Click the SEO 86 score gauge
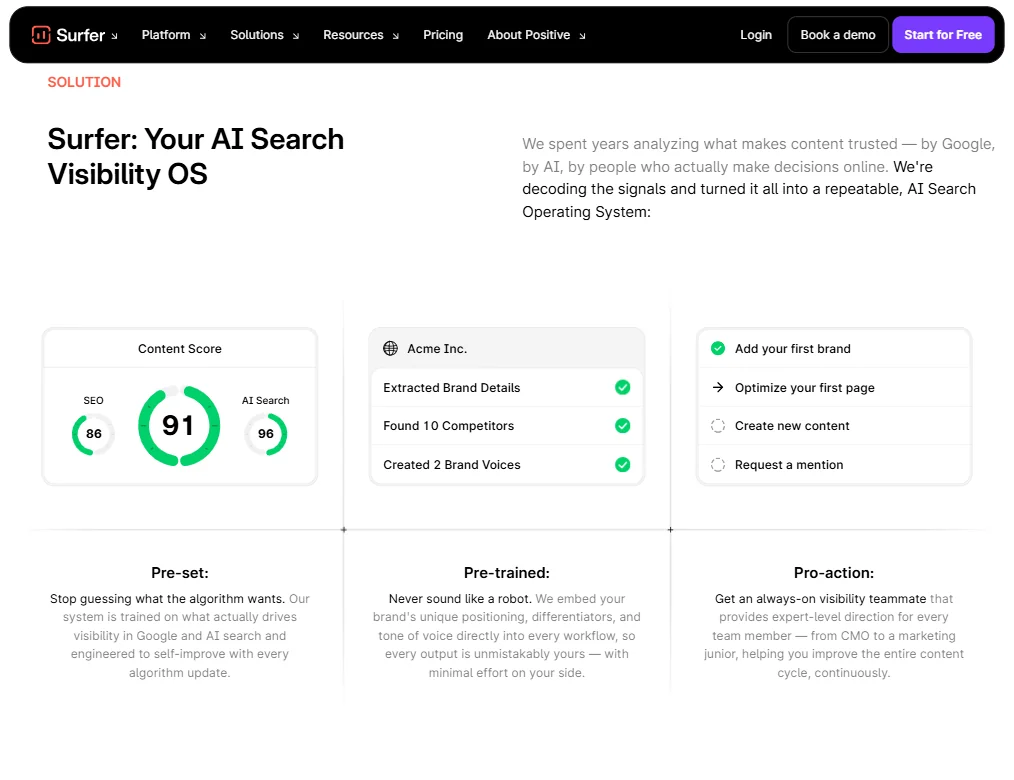This screenshot has height=780, width=1014. [94, 433]
